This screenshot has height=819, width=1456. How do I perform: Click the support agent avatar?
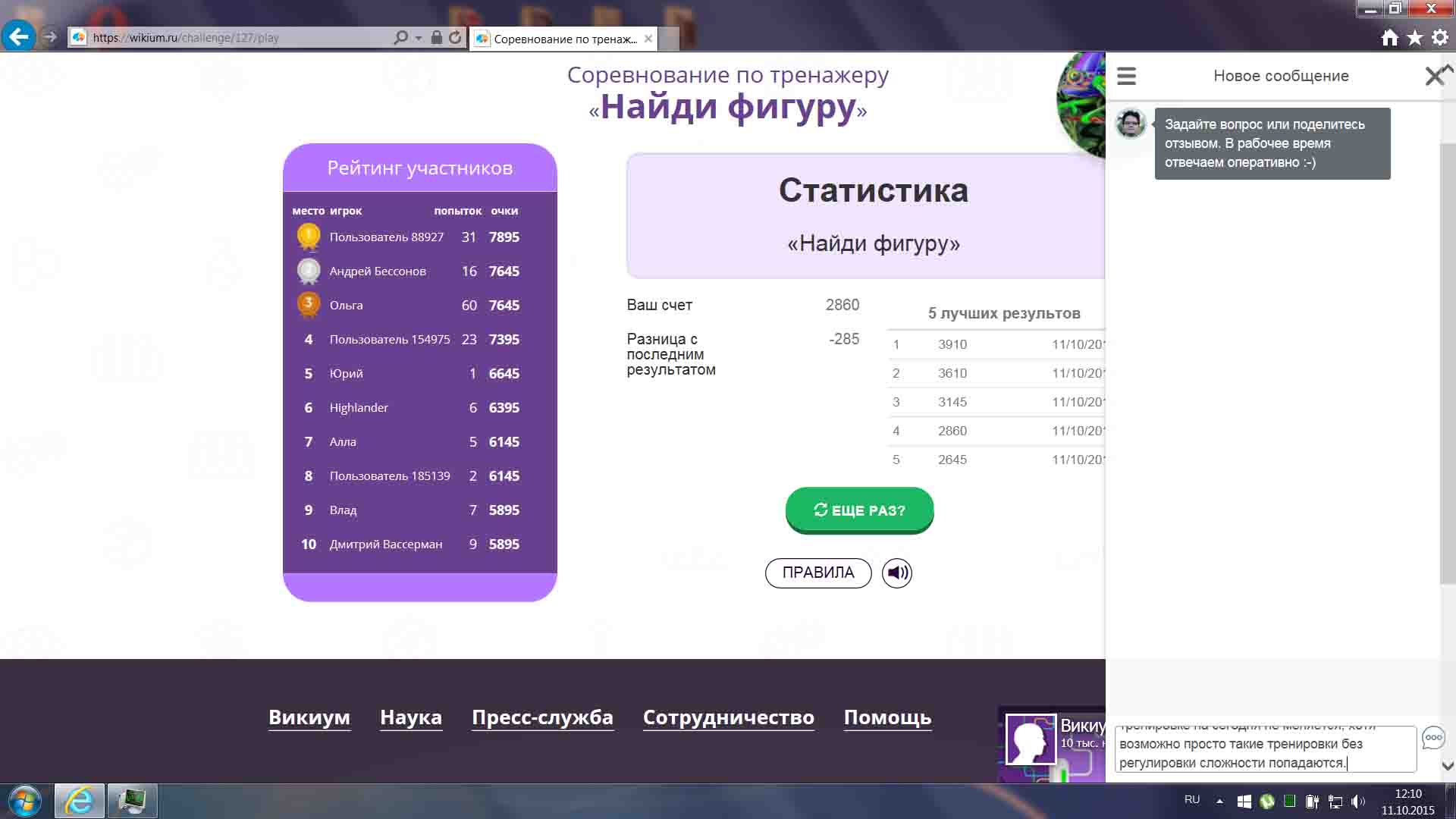point(1131,123)
